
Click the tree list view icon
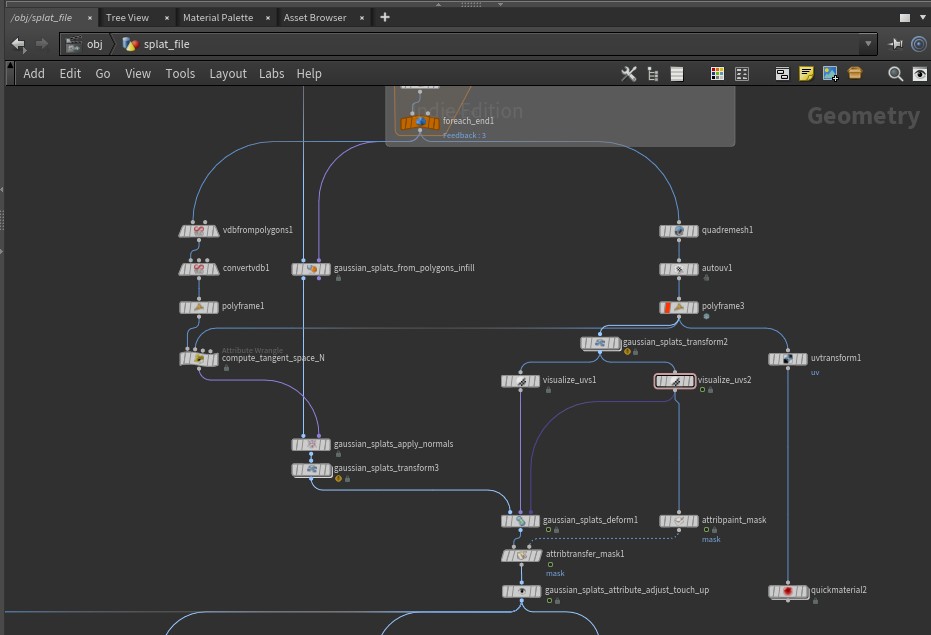[653, 74]
